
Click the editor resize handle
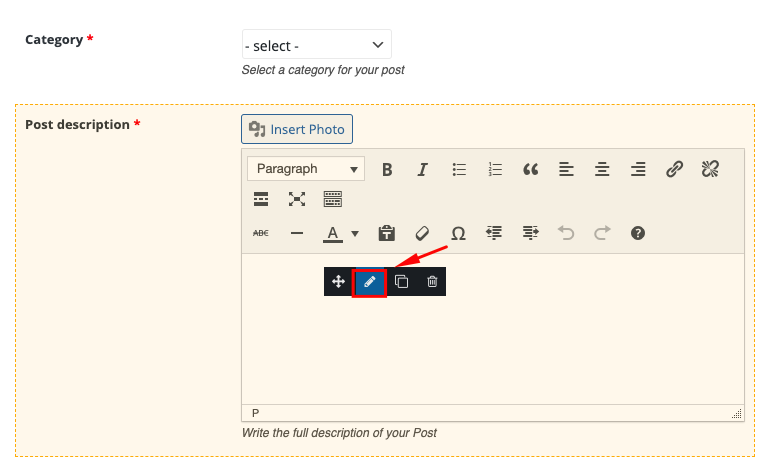(737, 413)
